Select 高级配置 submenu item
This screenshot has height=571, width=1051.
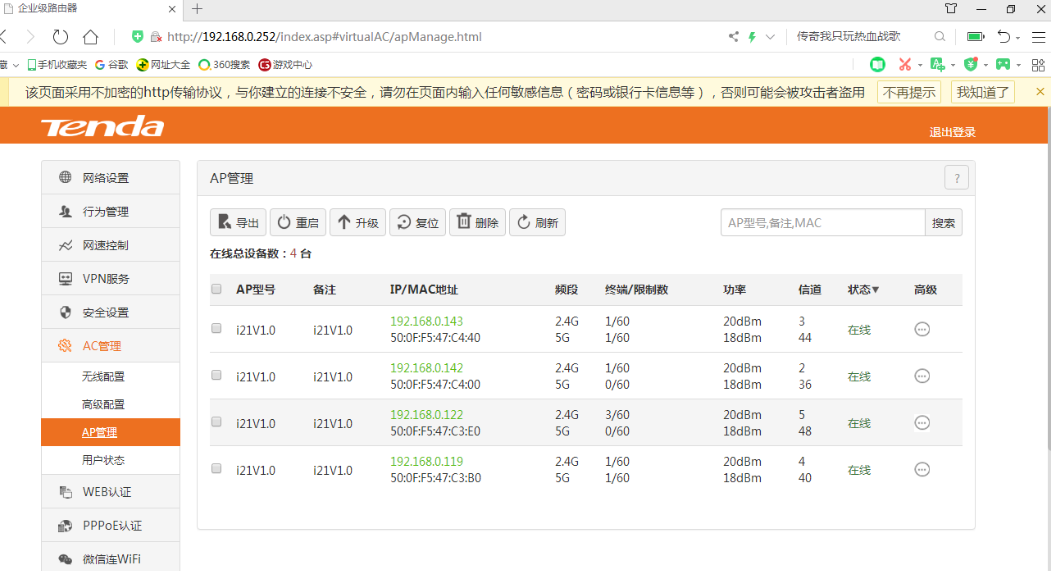click(103, 404)
